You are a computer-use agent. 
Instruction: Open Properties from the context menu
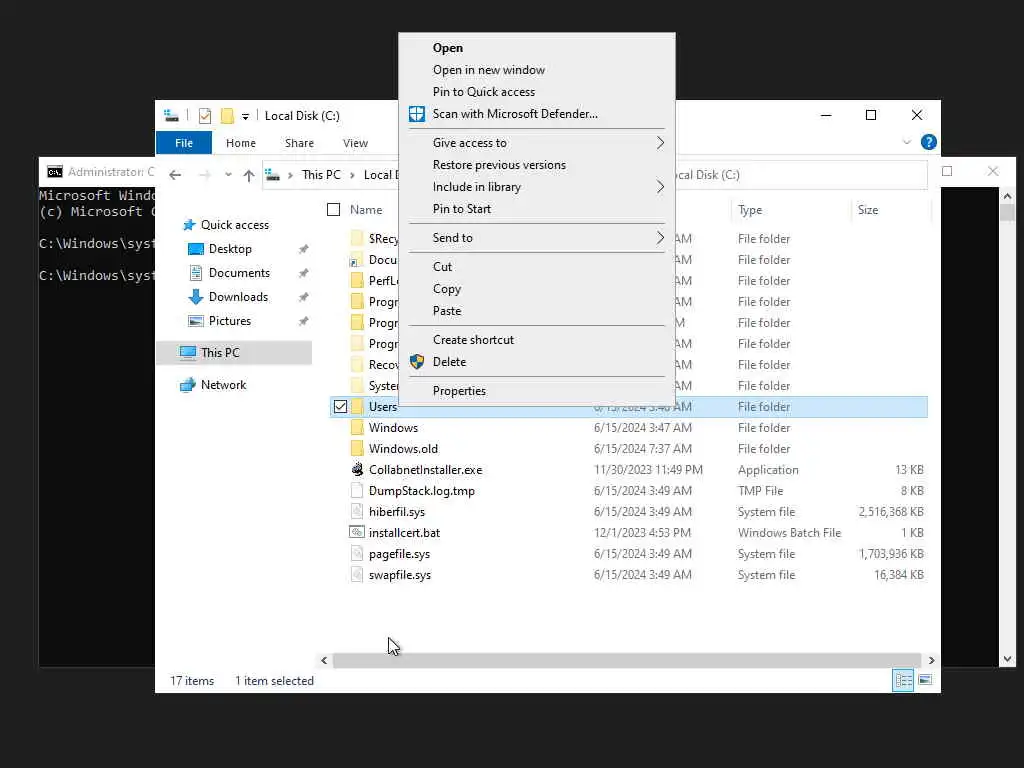pos(459,391)
